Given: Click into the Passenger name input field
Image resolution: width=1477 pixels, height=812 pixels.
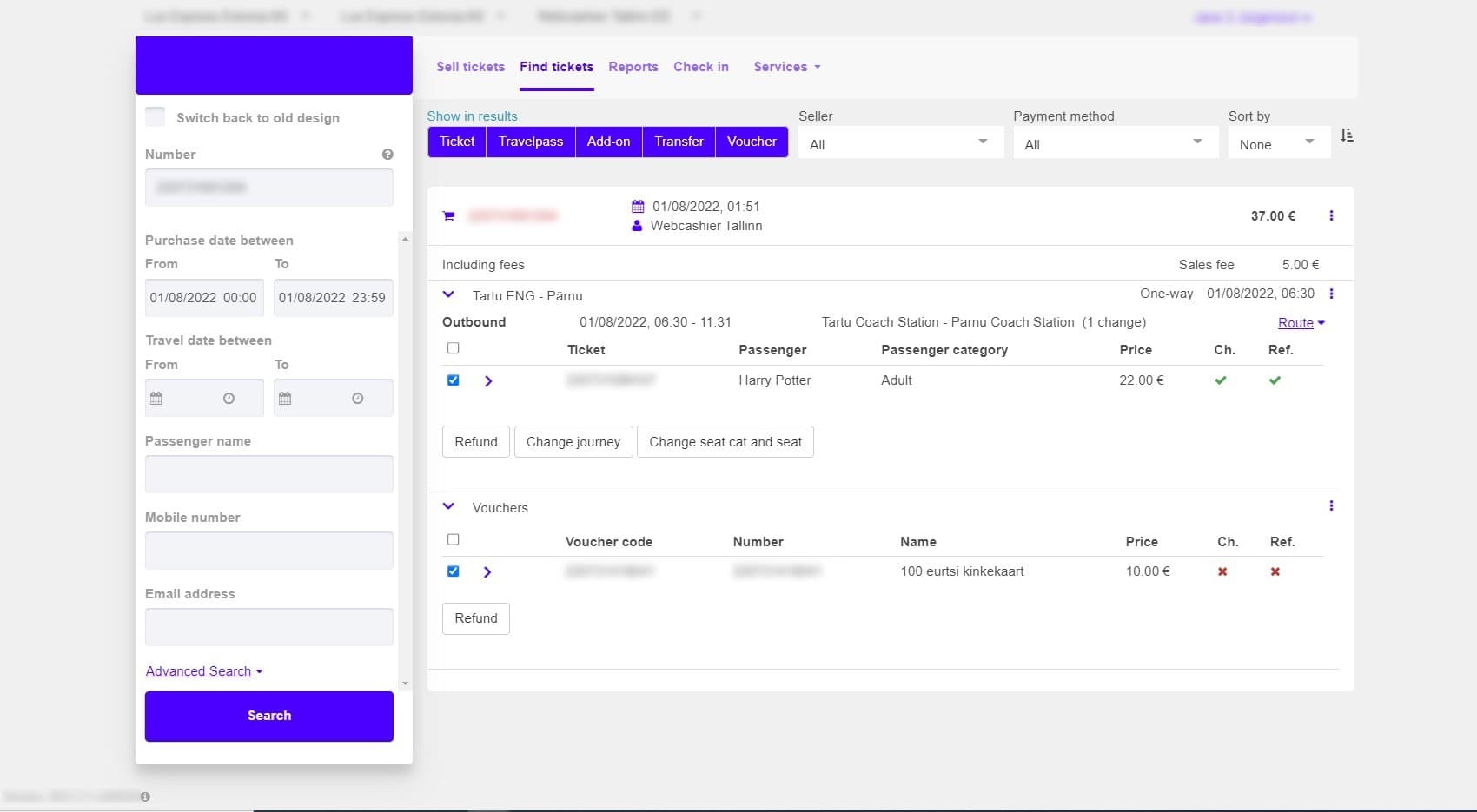Looking at the screenshot, I should (269, 474).
